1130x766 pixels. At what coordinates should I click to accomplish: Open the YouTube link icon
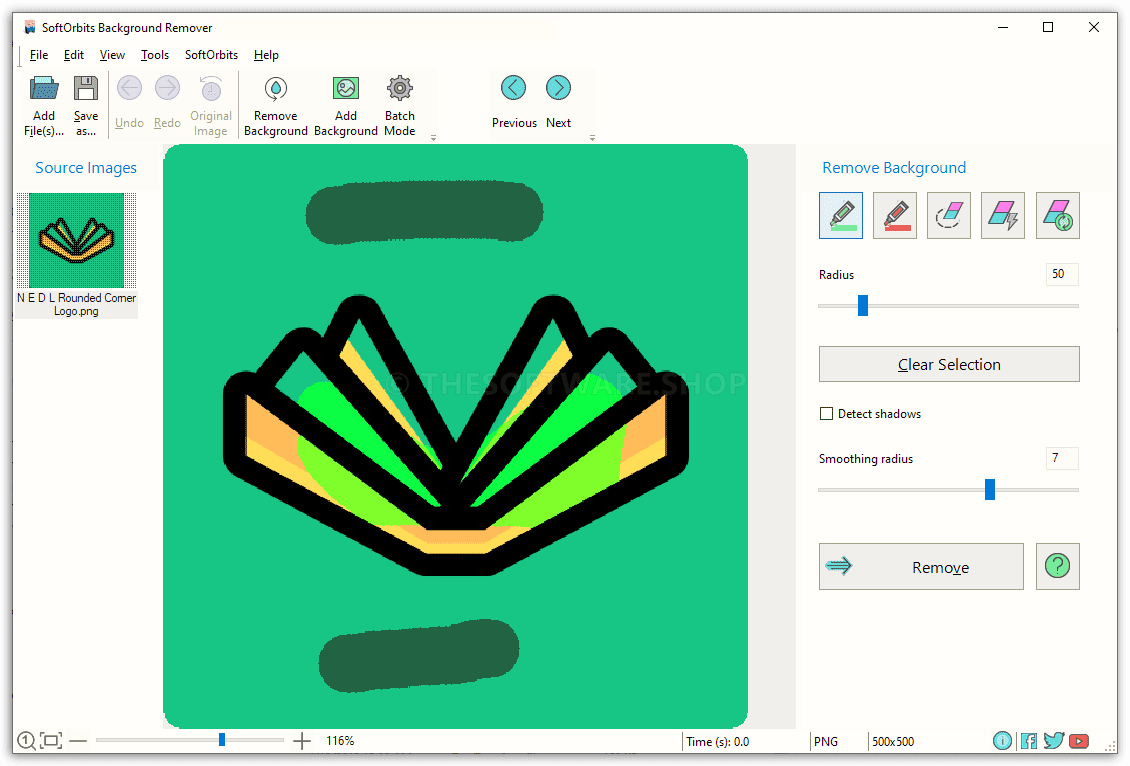[x=1079, y=741]
